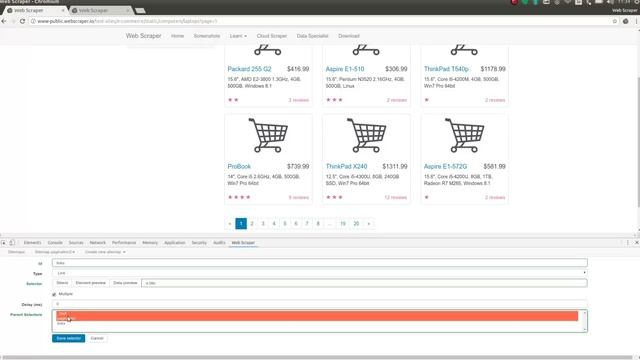Open the Chrome three-dot menu

pos(636,21)
